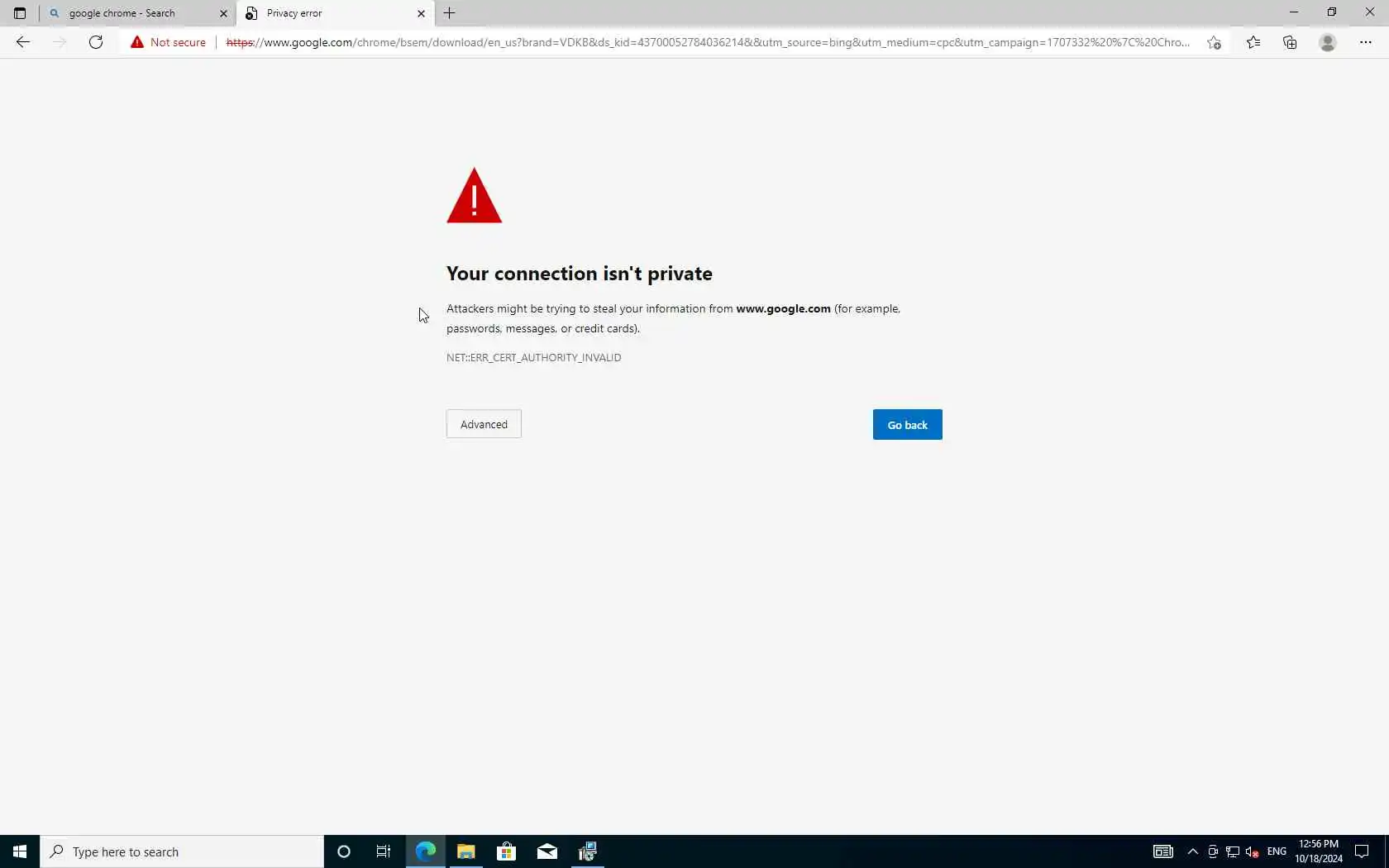Screen dimensions: 1389x868
Task: Show hidden system tray icons chevron
Action: [1193, 851]
